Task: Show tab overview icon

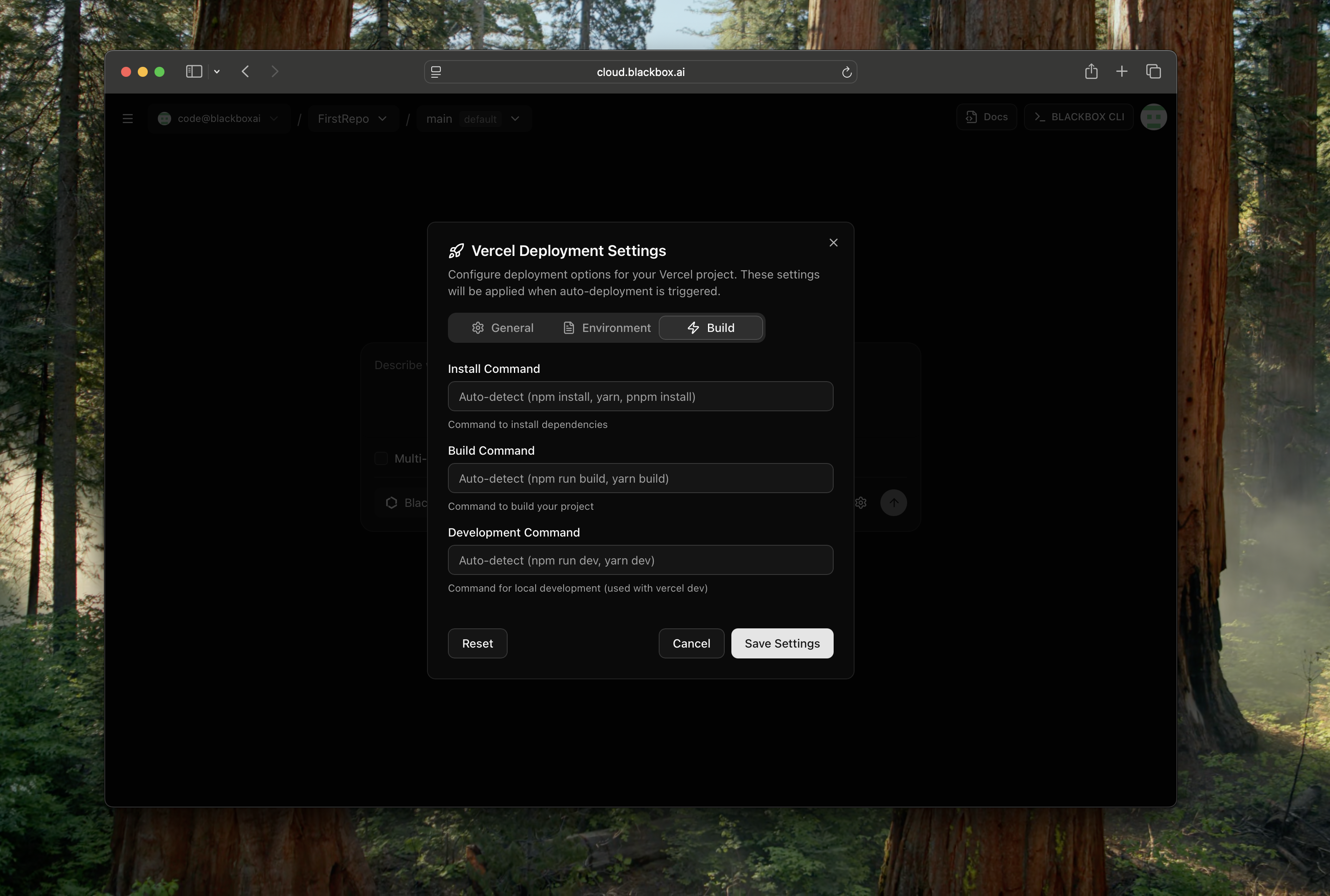Action: (1153, 71)
